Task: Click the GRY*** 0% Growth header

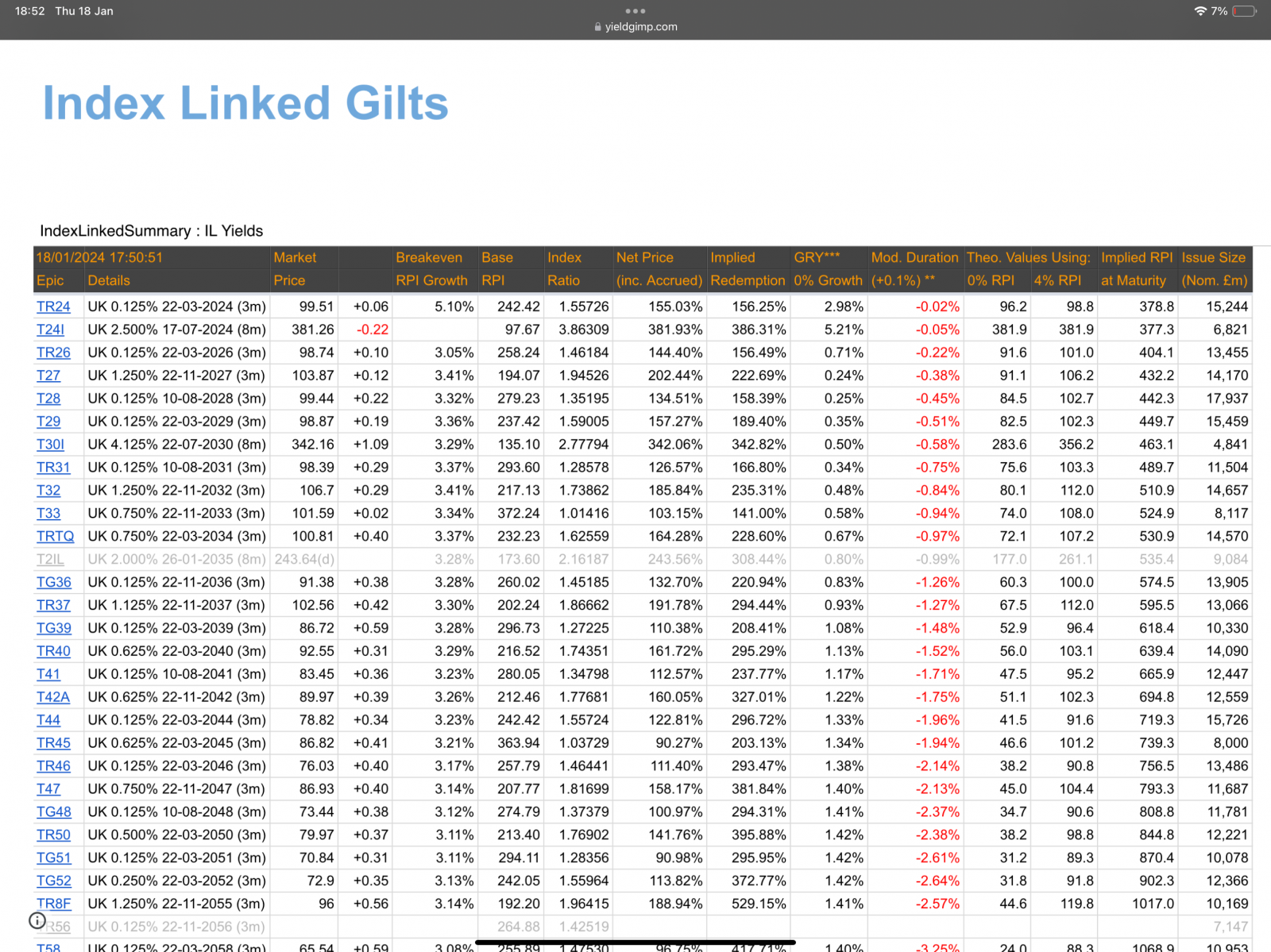Action: click(828, 269)
